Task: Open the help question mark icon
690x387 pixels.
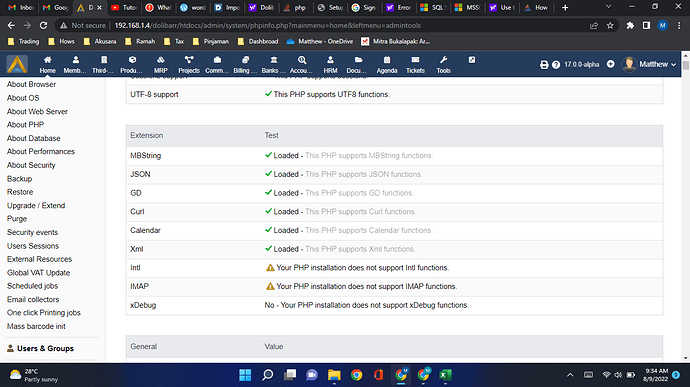Action: coord(556,65)
